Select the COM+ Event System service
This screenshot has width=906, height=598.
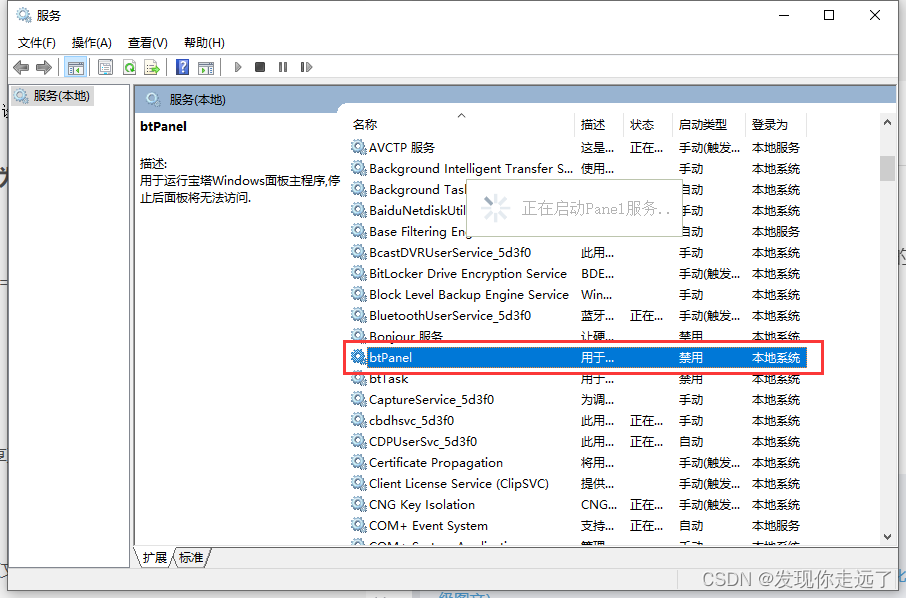tap(578, 526)
